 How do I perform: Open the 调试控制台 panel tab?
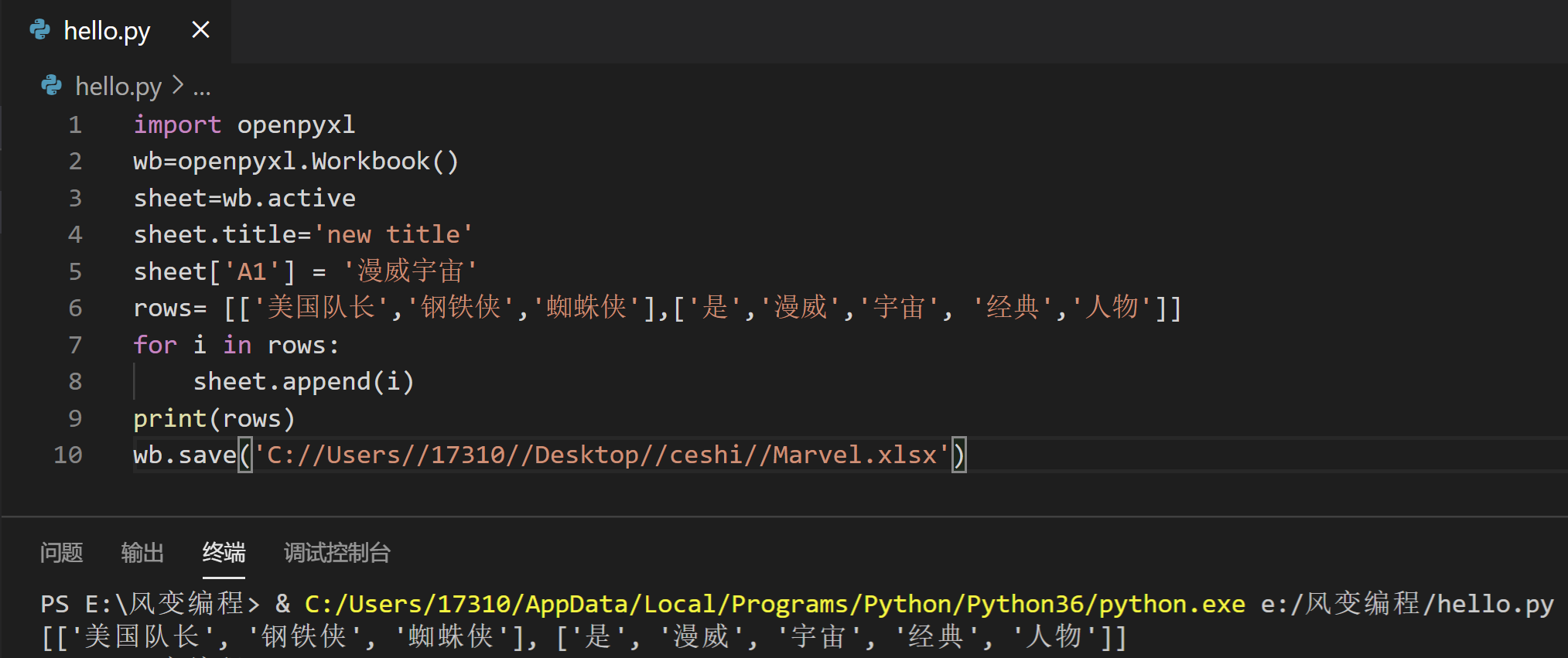coord(336,553)
